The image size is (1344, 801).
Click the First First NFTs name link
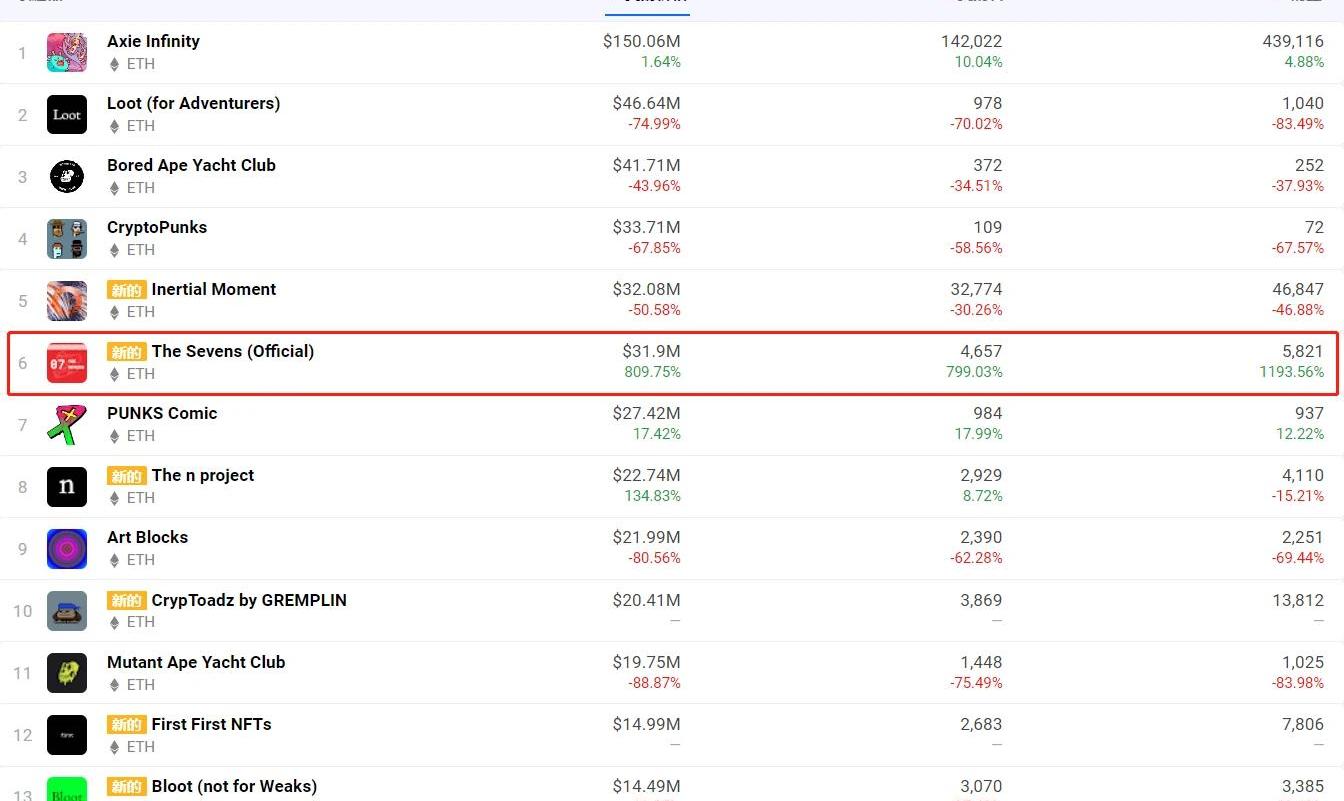(x=211, y=724)
